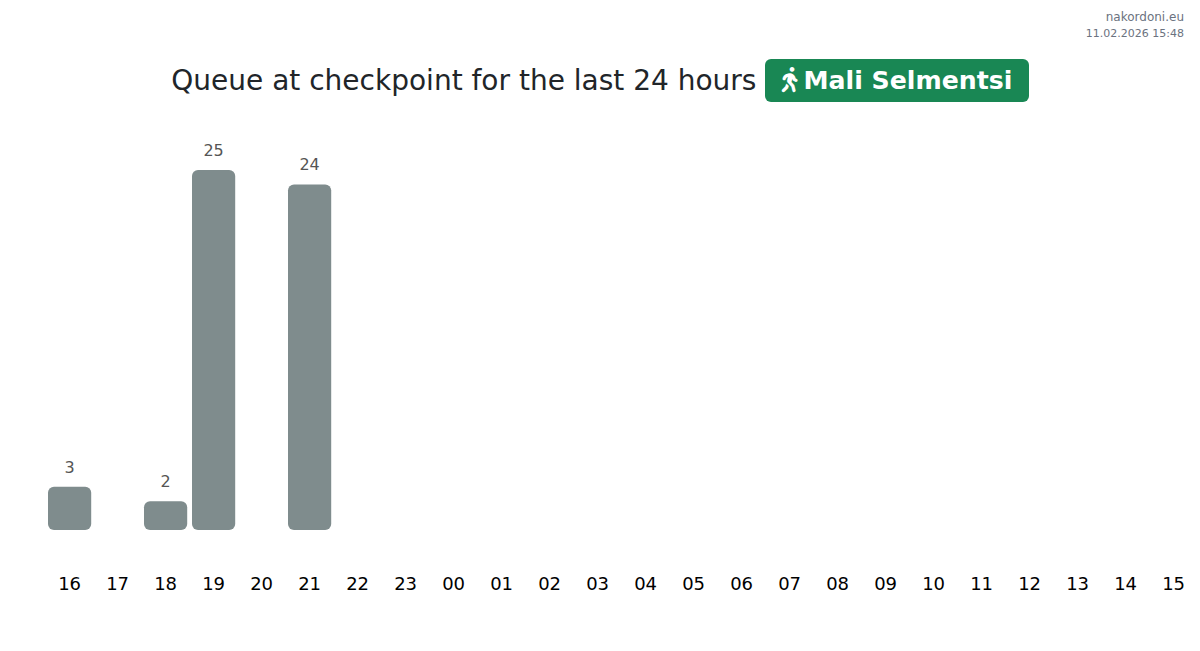Image resolution: width=1200 pixels, height=651 pixels.
Task: Click the value label 25 above the bar
Action: click(x=213, y=151)
